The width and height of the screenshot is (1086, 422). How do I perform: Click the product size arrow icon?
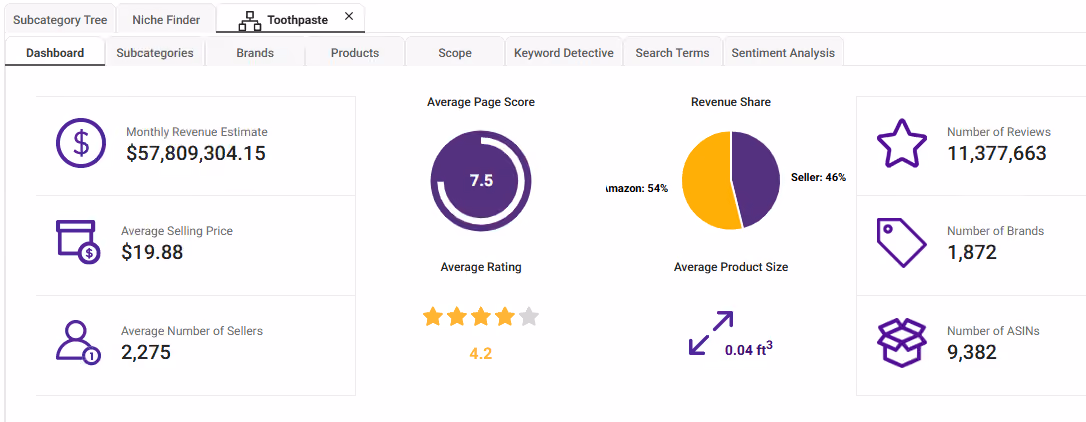pyautogui.click(x=711, y=333)
